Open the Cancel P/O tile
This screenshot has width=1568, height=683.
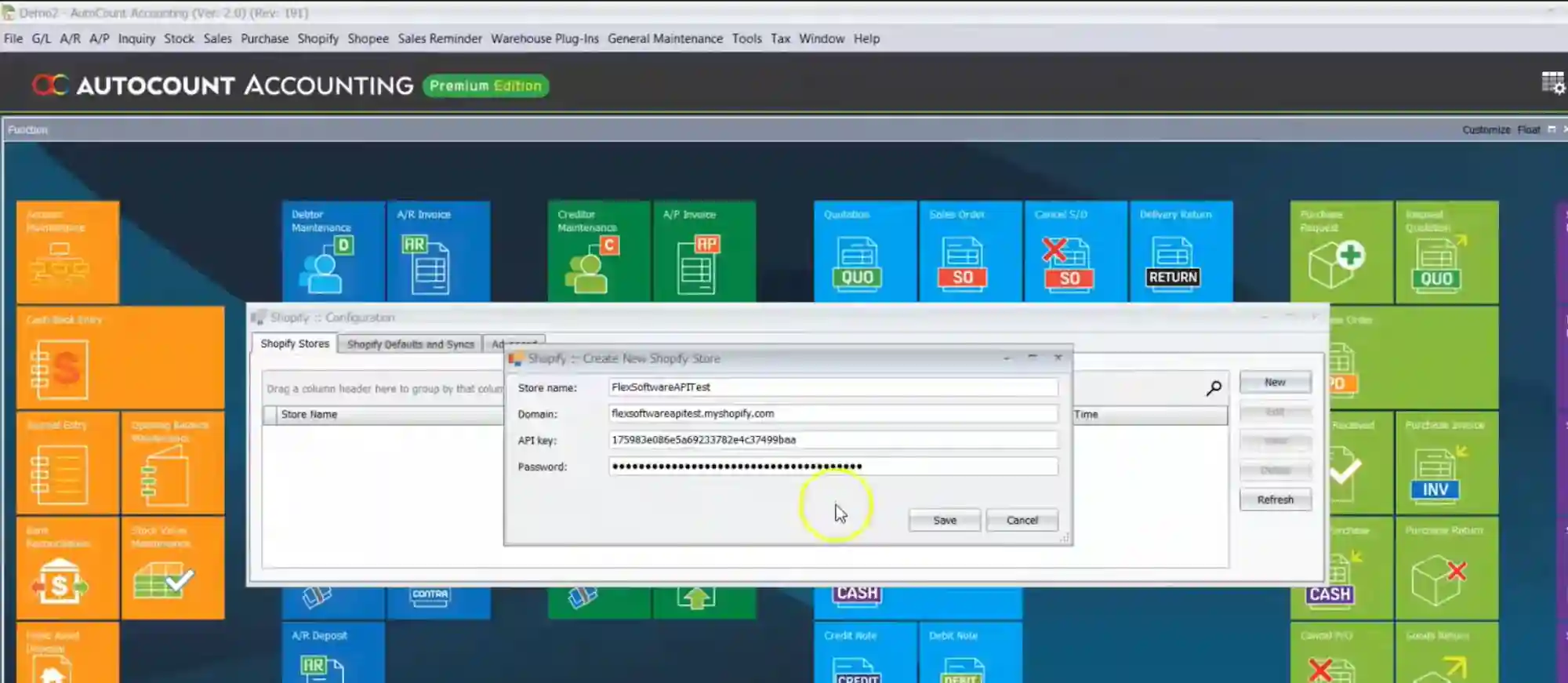point(1341,652)
